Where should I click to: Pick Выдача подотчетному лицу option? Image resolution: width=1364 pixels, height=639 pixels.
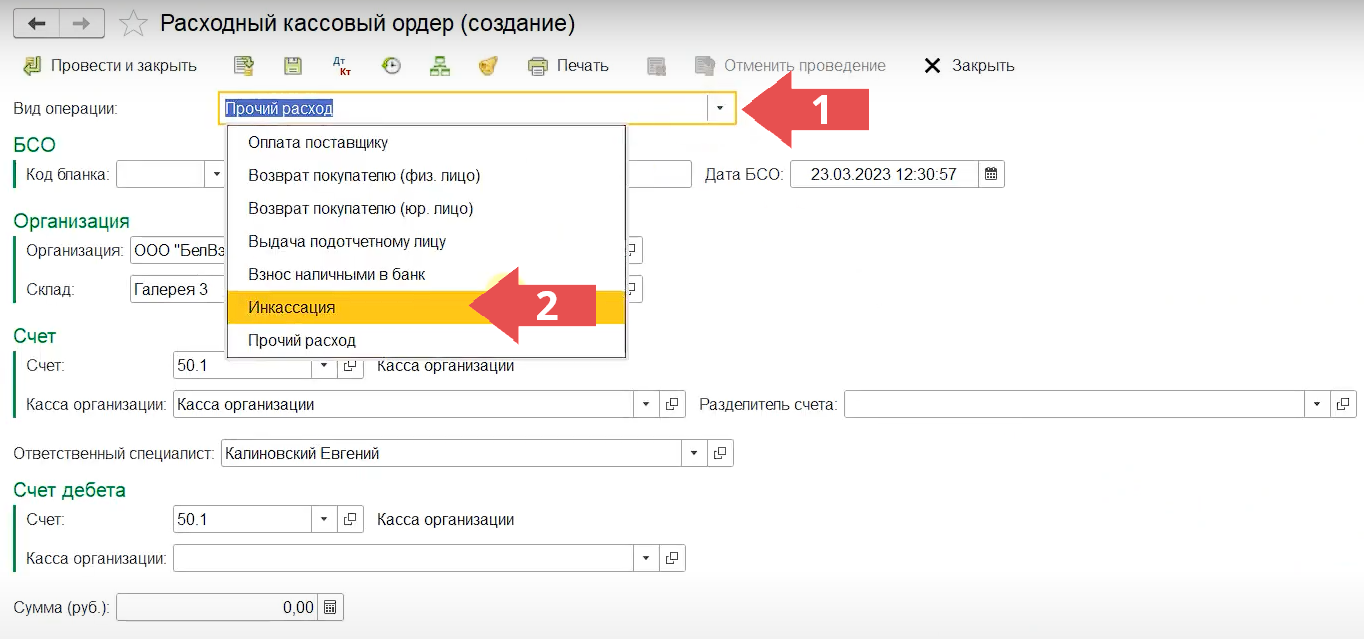coord(347,242)
